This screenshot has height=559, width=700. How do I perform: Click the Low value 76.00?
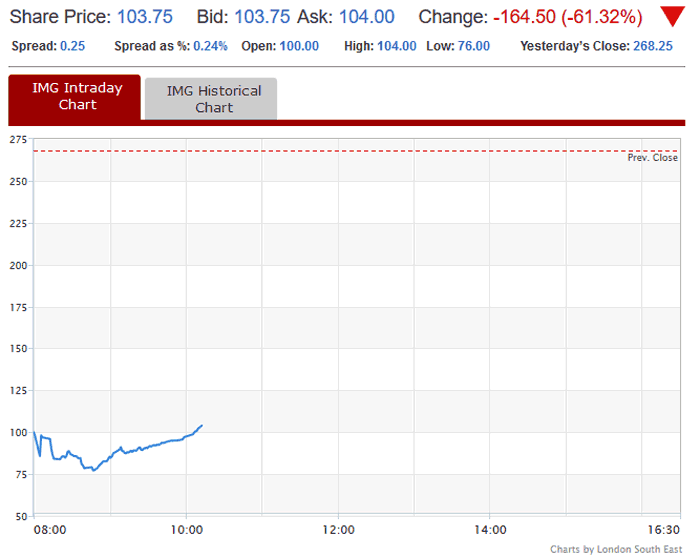[474, 46]
